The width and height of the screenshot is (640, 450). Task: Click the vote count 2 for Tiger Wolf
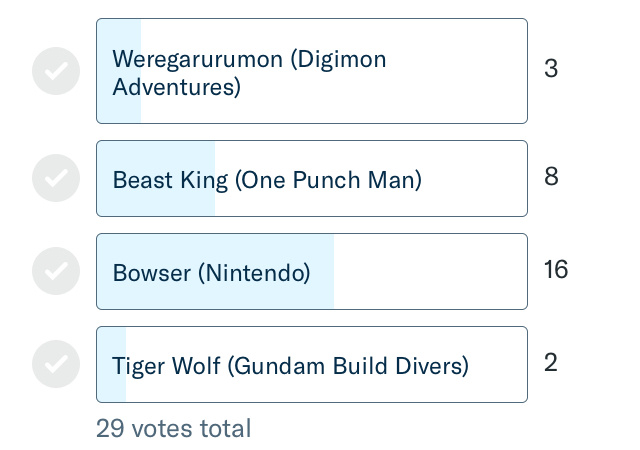pyautogui.click(x=551, y=363)
